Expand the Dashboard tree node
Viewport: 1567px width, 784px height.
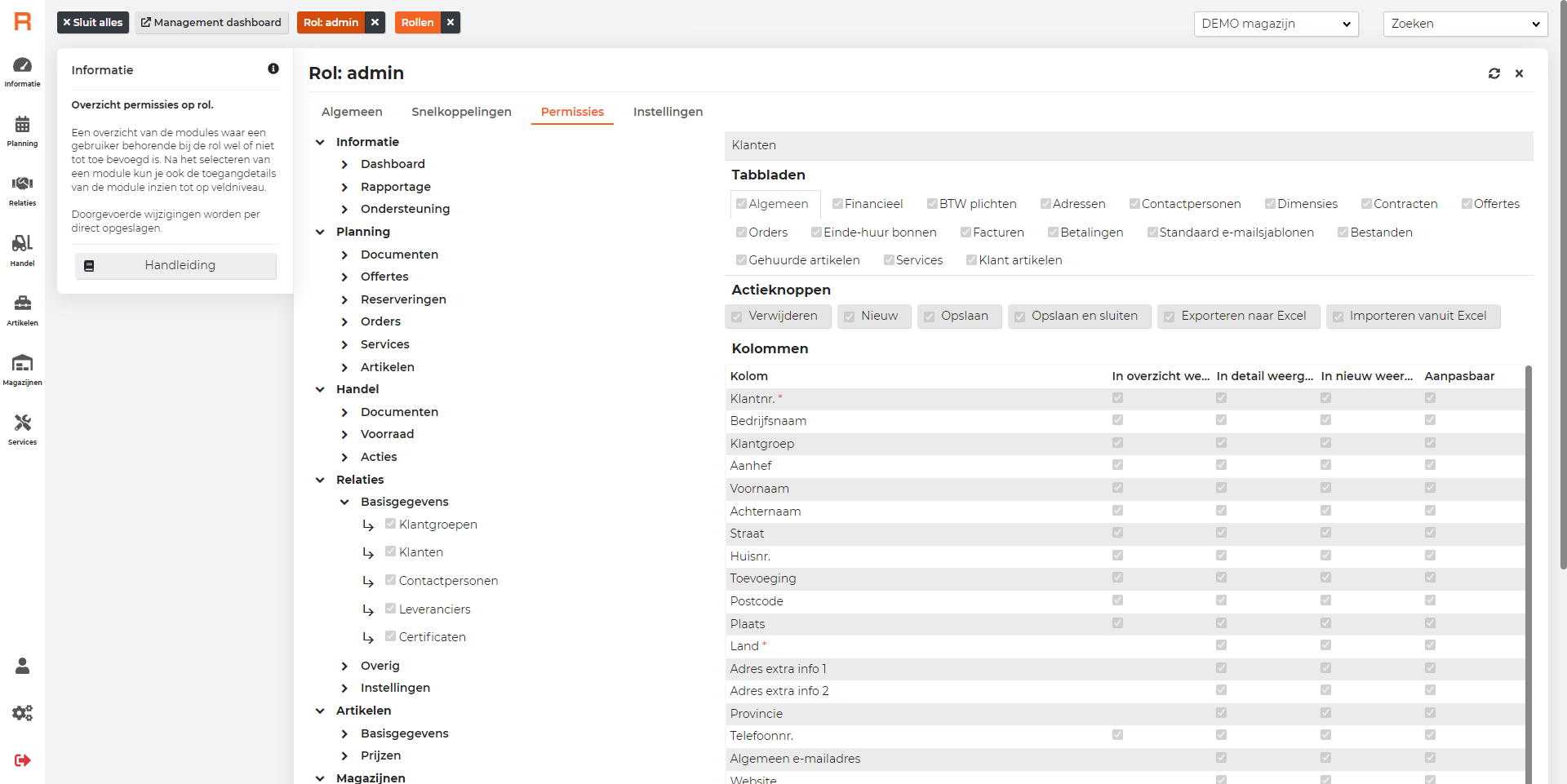coord(344,165)
